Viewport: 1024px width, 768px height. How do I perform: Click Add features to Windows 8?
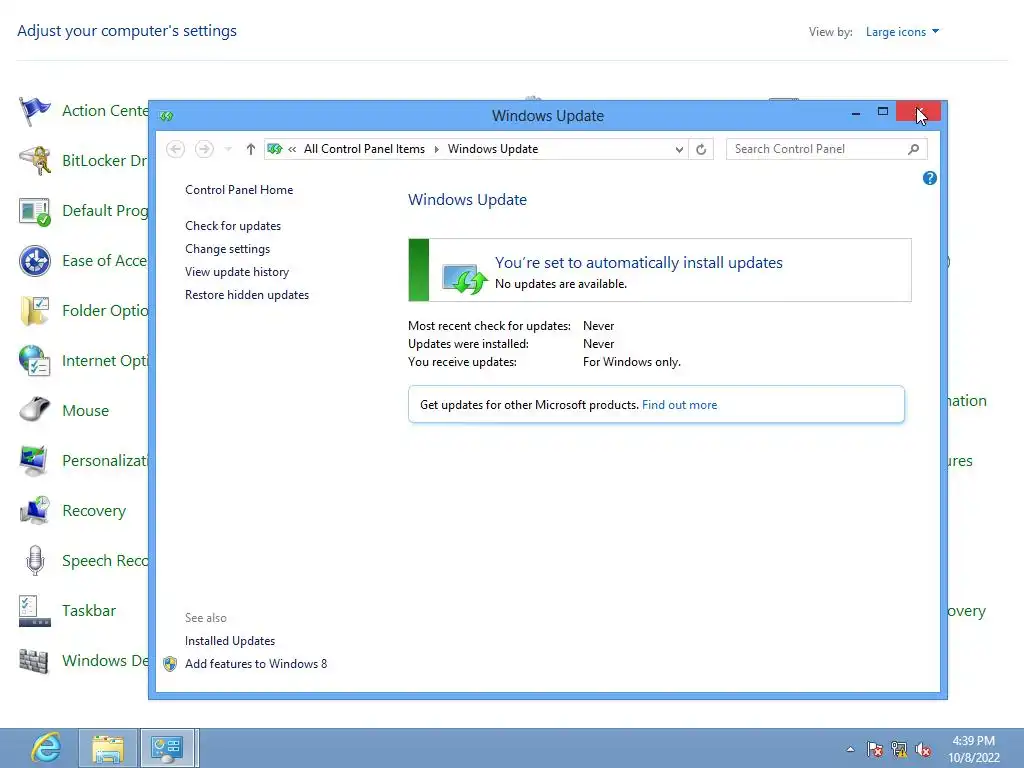[256, 664]
